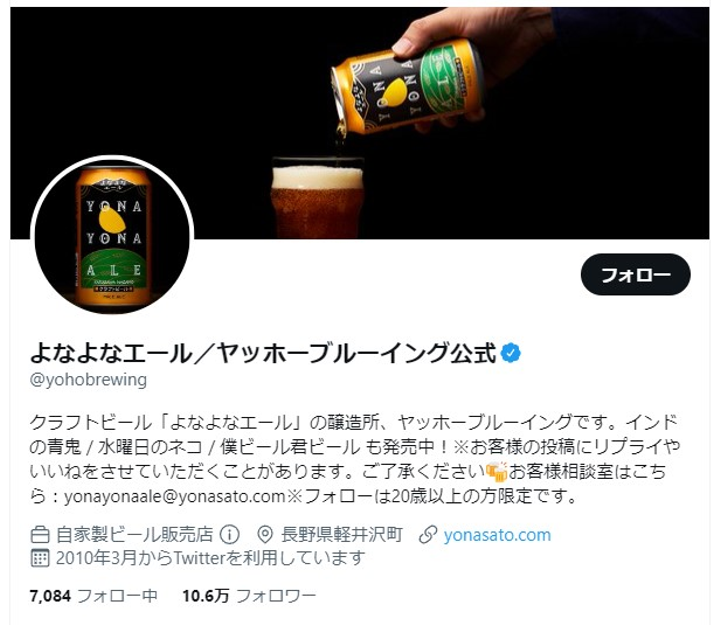Click the 自家製ビール販売店 category label
Screen dimensions: 720x625
coord(135,535)
